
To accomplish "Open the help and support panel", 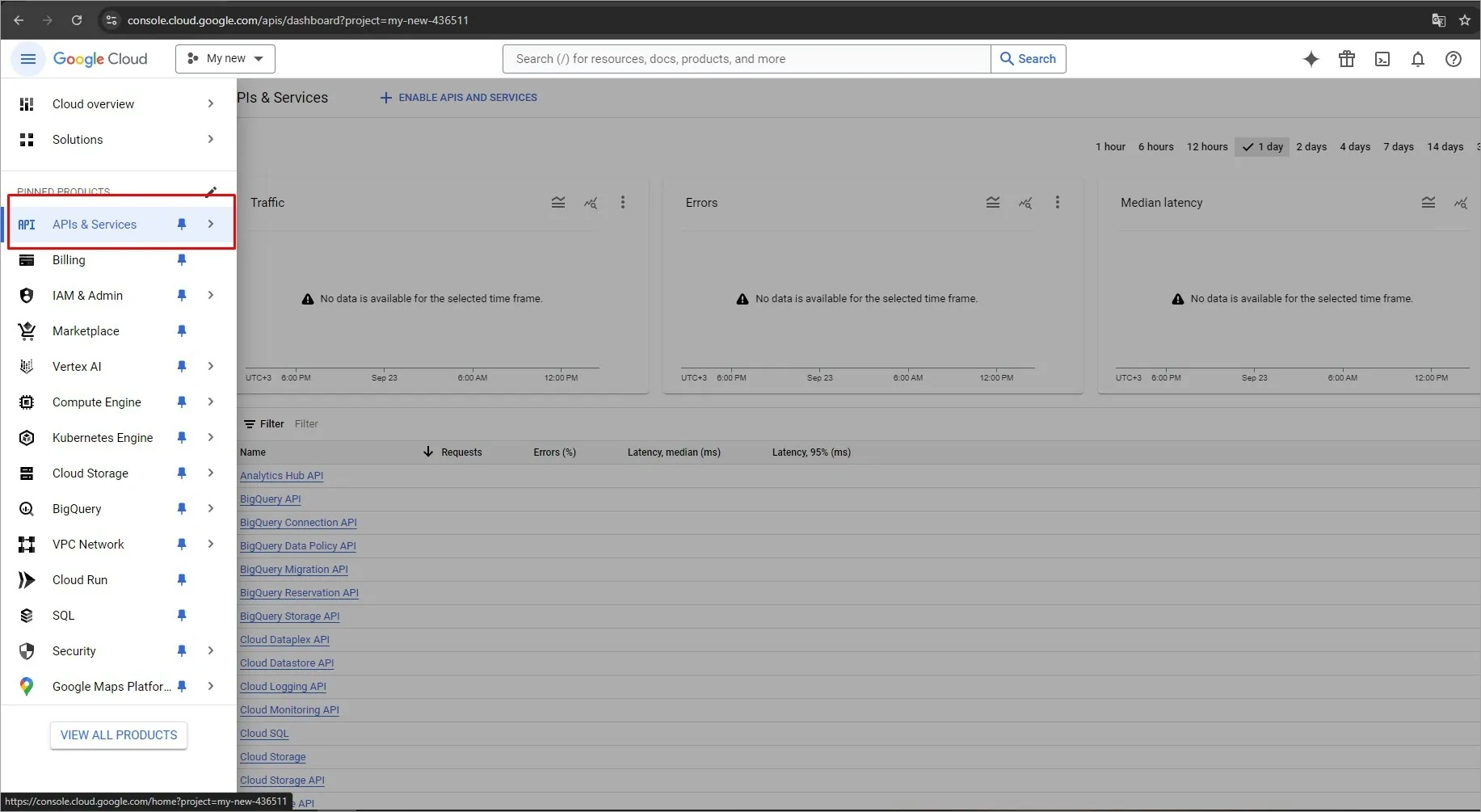I will (x=1454, y=58).
